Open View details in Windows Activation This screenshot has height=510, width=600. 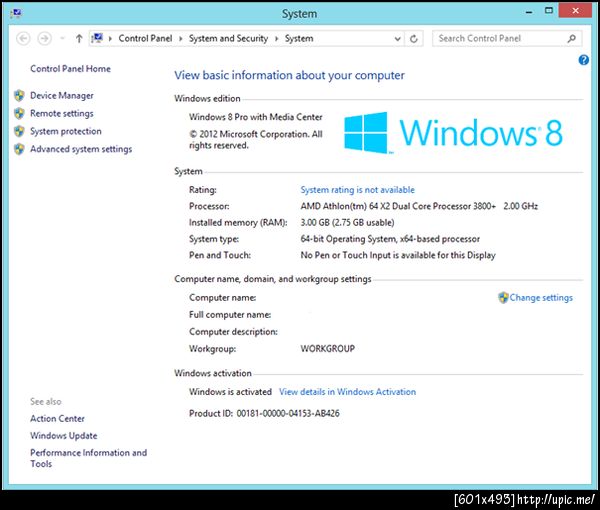click(x=347, y=392)
